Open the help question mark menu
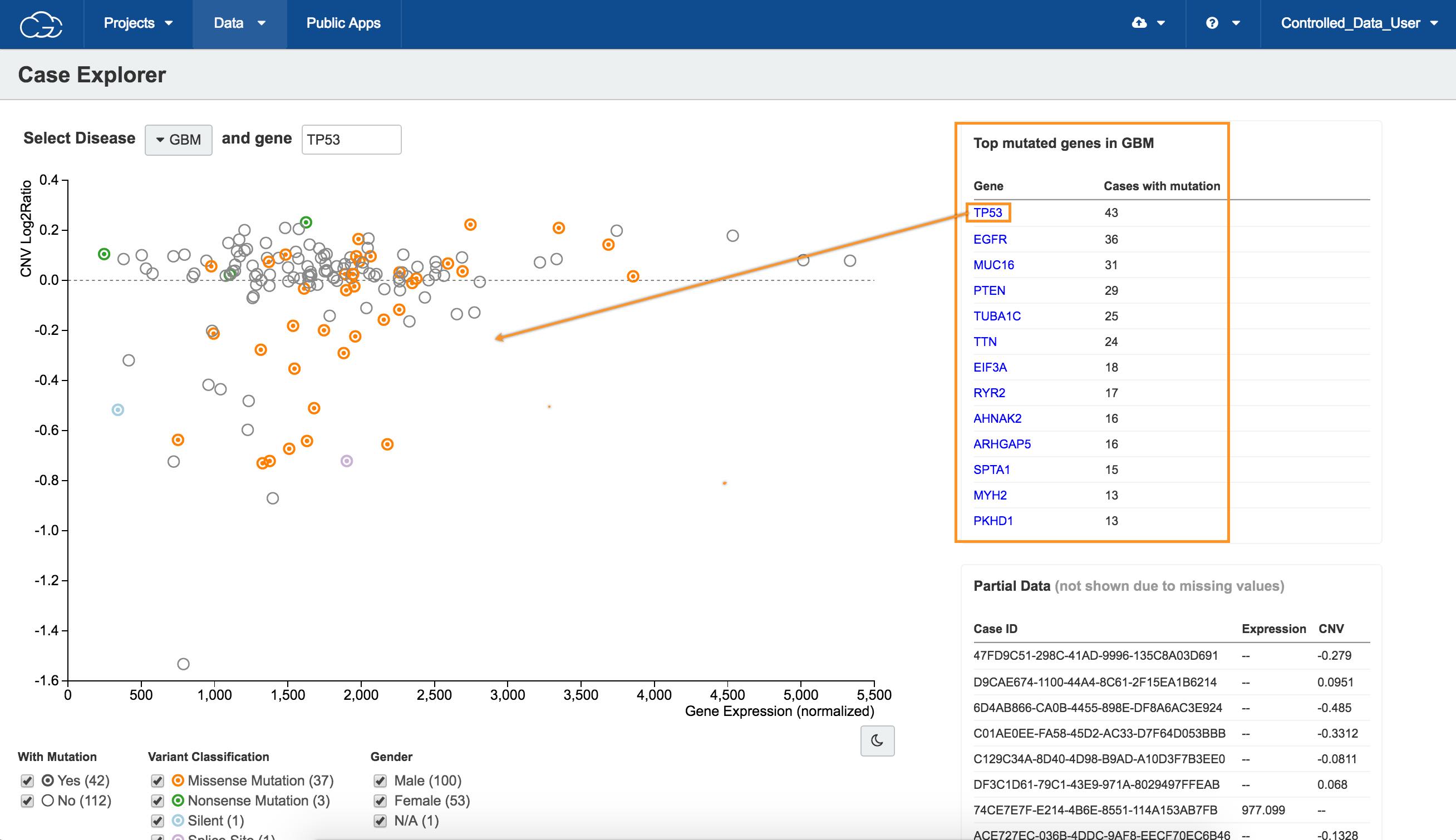The image size is (1456, 840). pos(1223,23)
